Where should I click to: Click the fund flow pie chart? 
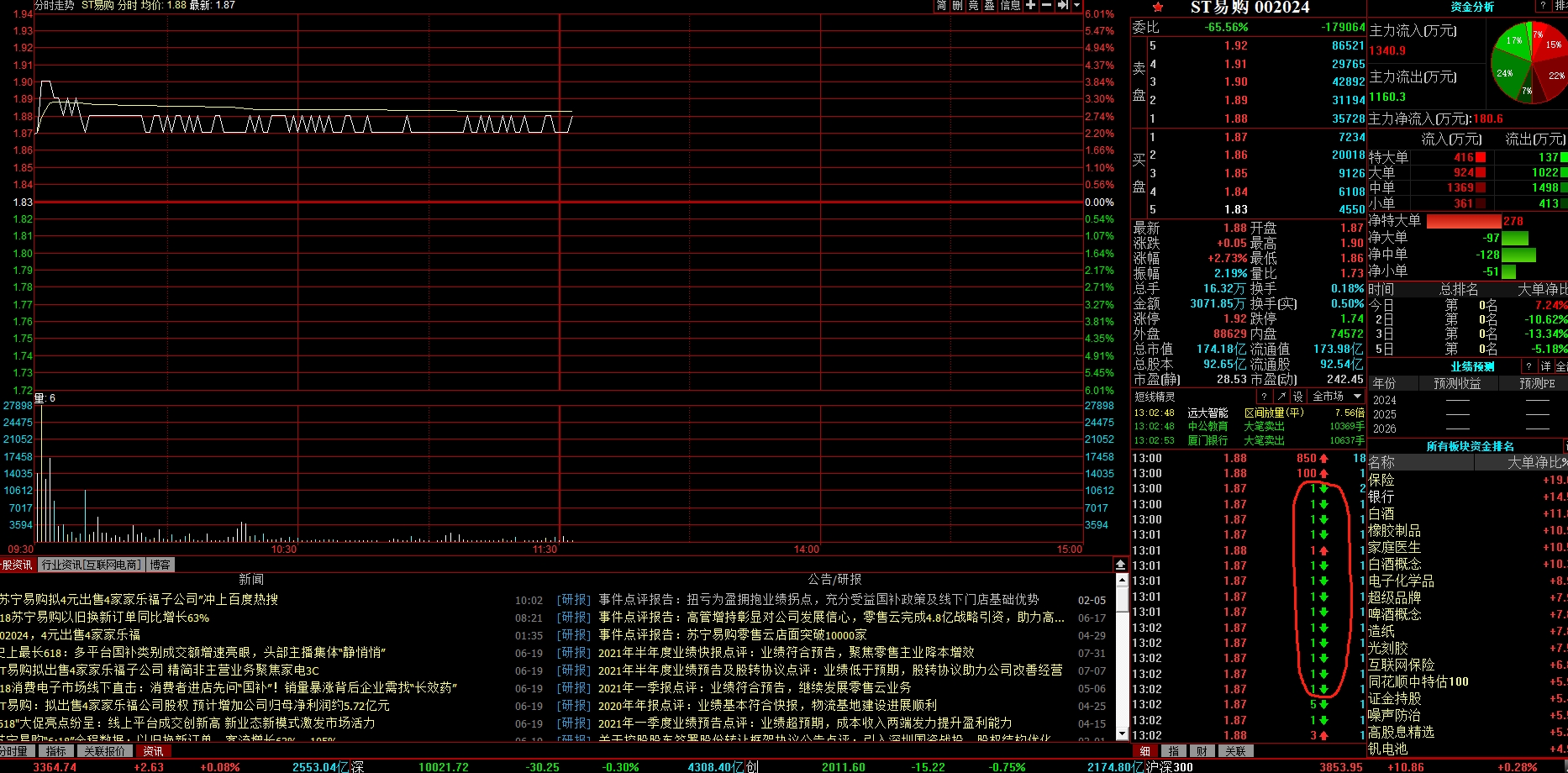point(1528,61)
